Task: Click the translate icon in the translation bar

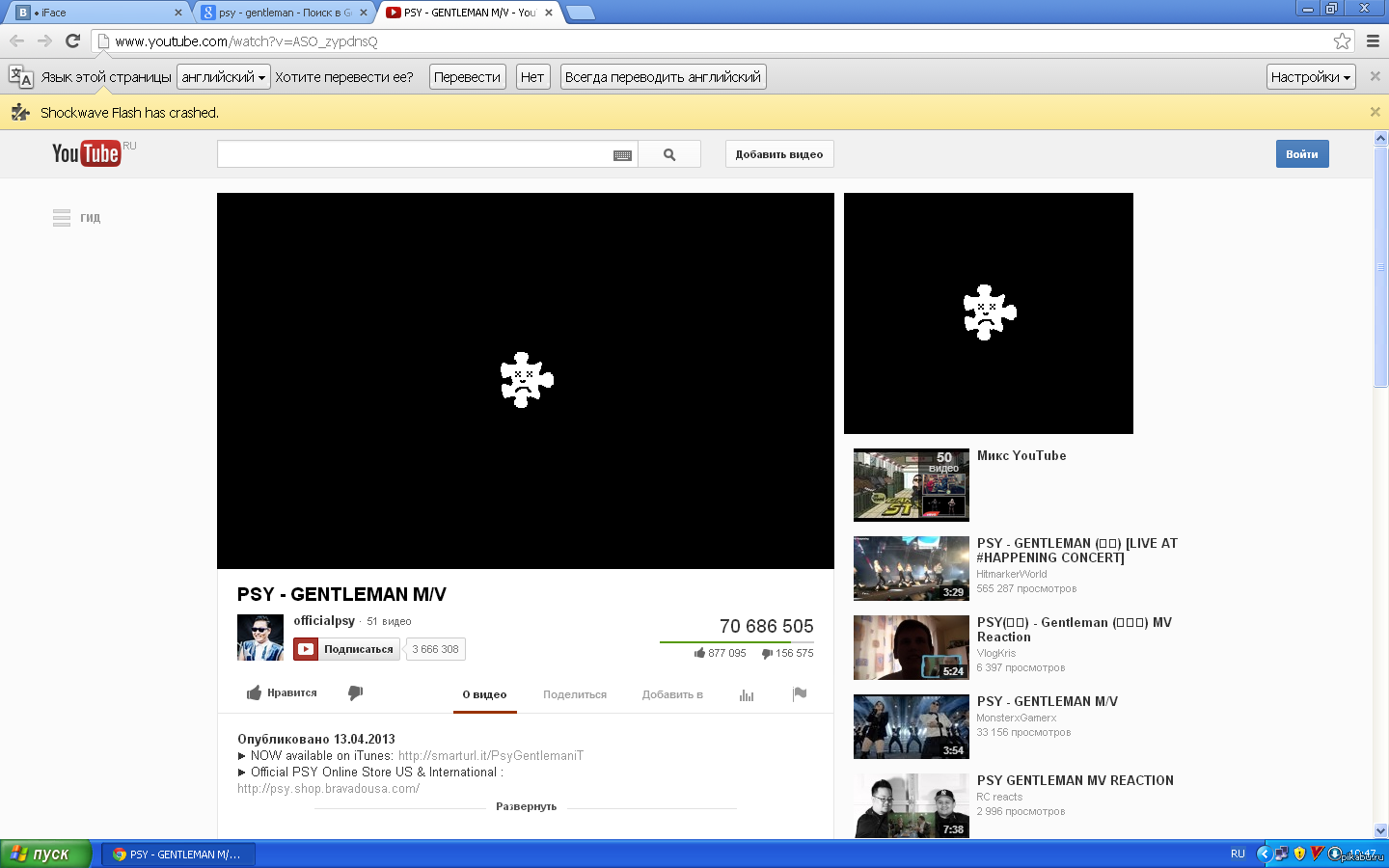Action: [20, 77]
